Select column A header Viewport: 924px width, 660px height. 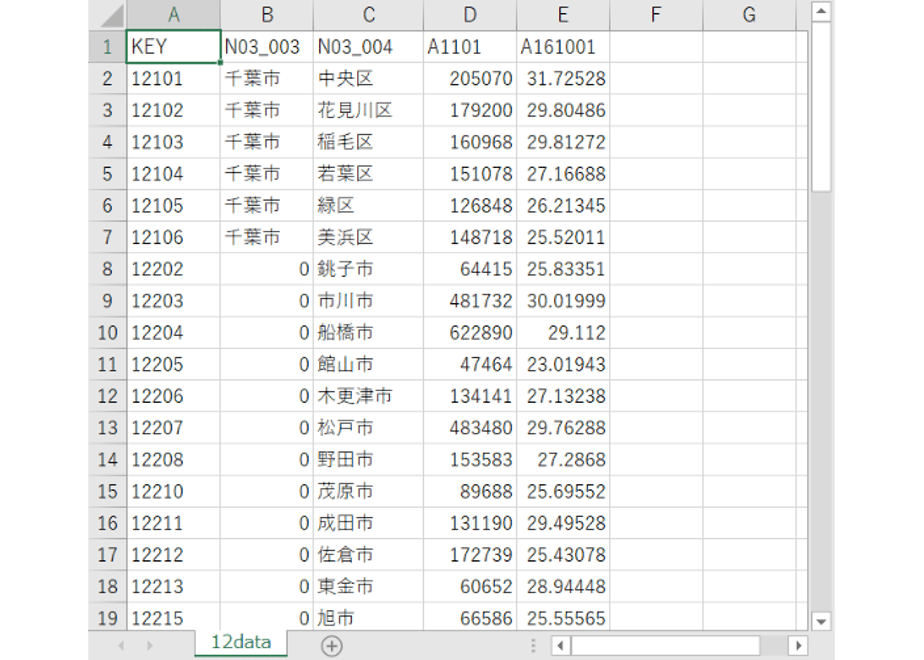[173, 15]
